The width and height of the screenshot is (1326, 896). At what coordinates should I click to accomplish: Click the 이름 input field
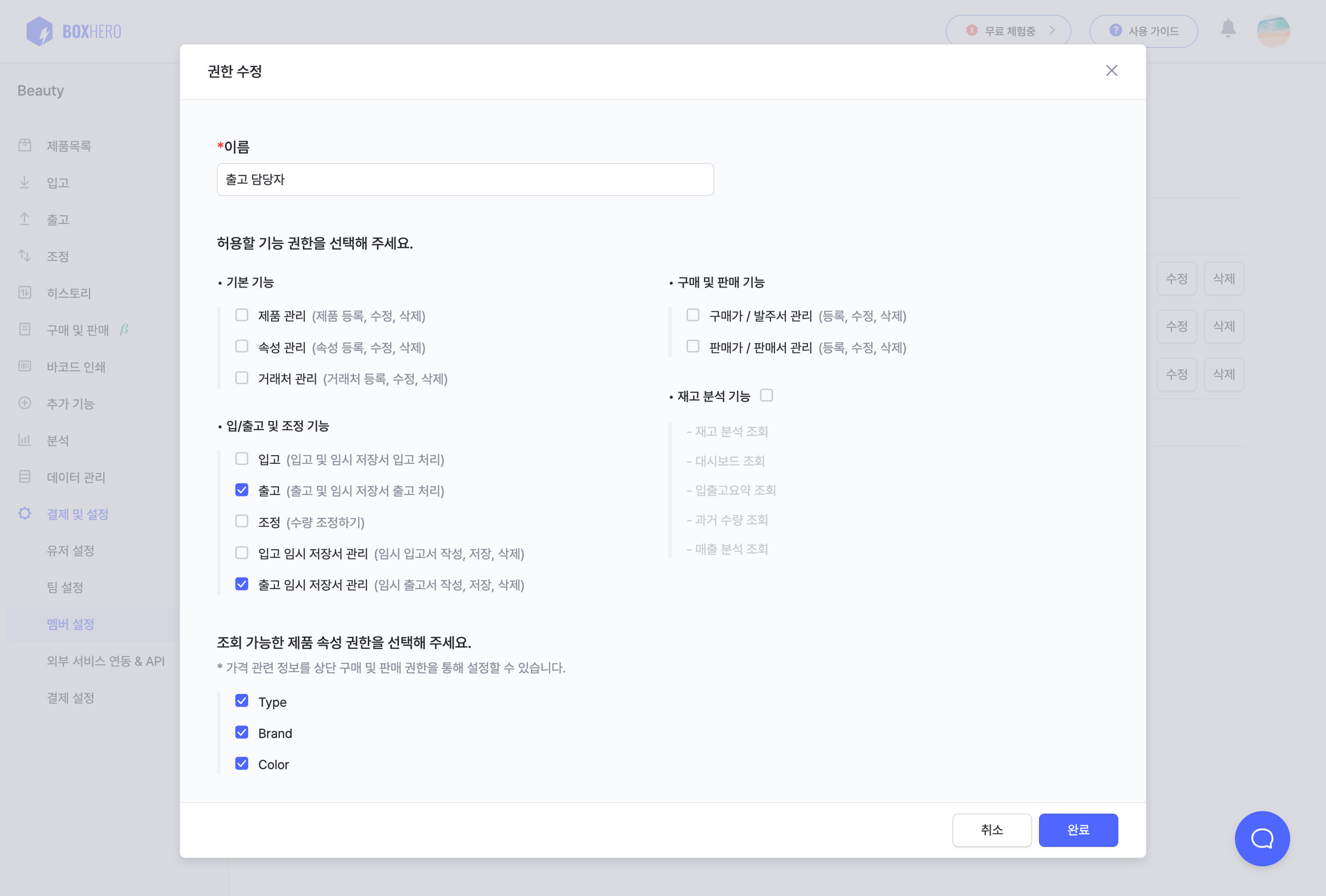tap(465, 180)
